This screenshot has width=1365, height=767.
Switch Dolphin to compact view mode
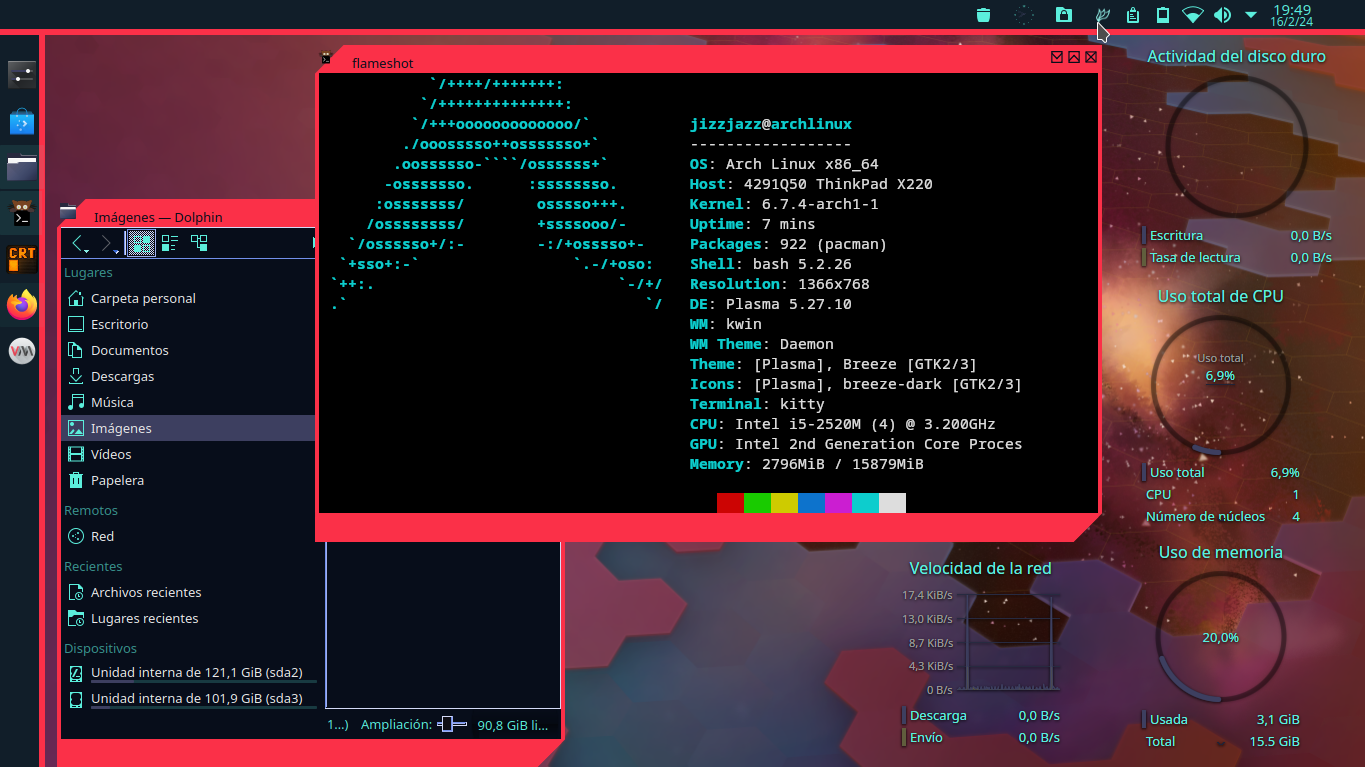click(x=170, y=243)
